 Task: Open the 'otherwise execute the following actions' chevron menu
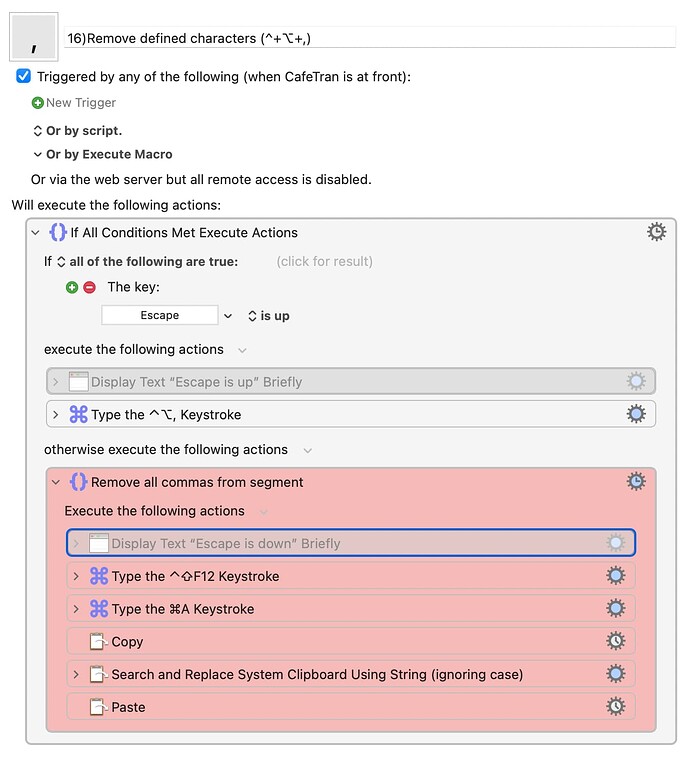pyautogui.click(x=307, y=450)
